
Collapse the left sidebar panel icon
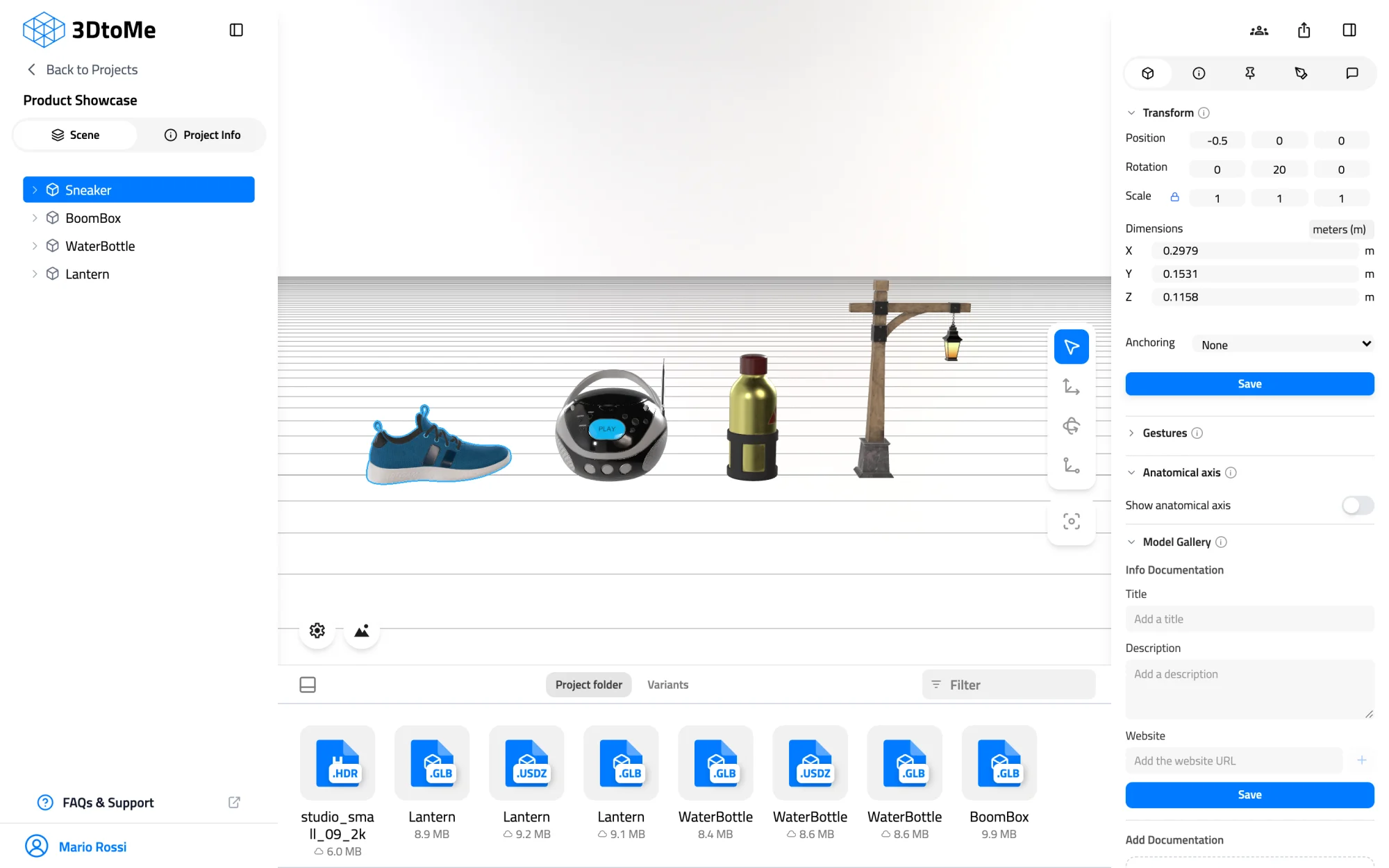[236, 30]
